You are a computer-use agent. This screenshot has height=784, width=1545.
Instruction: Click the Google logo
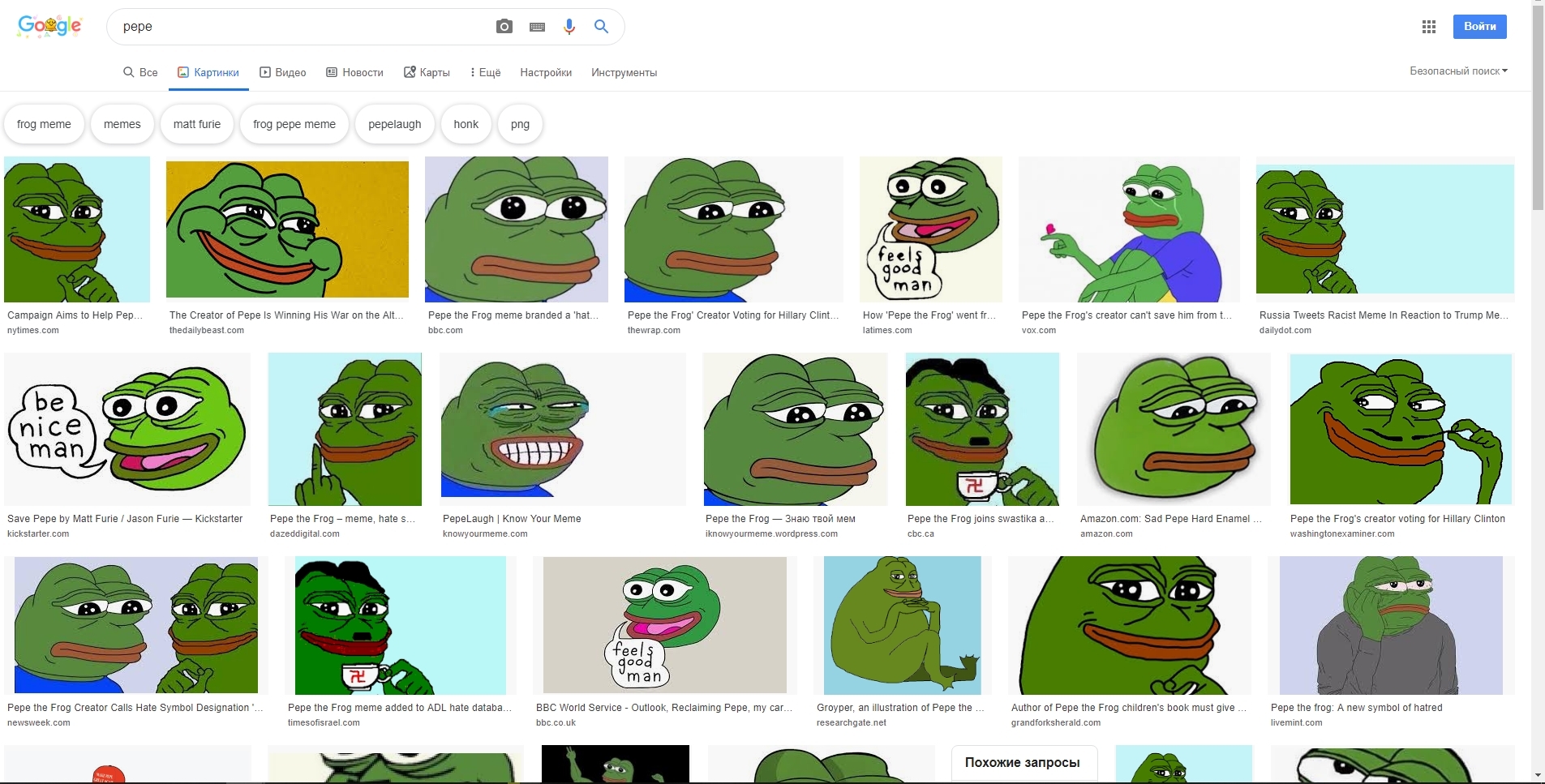pos(49,26)
